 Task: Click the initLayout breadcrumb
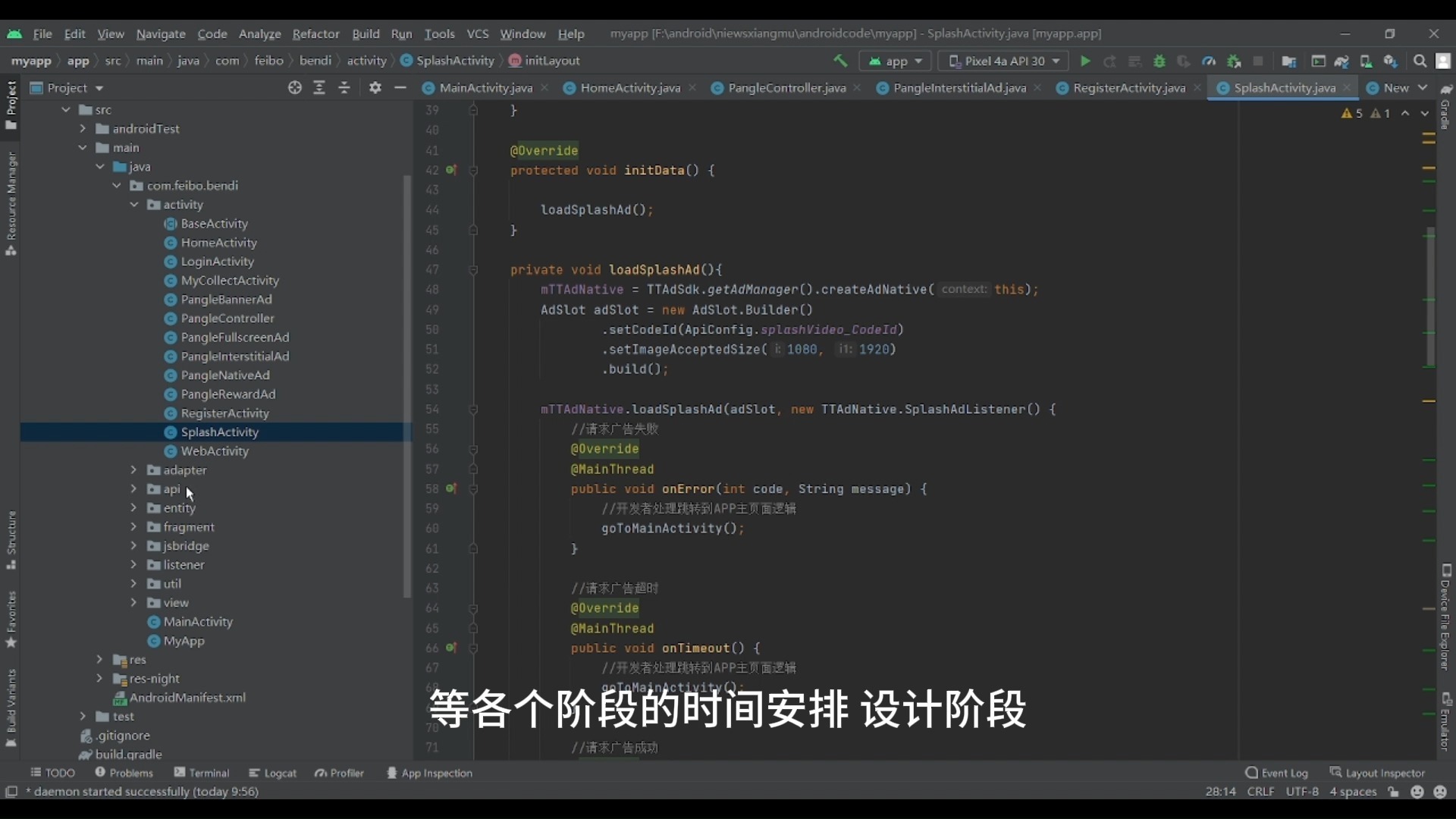(544, 61)
